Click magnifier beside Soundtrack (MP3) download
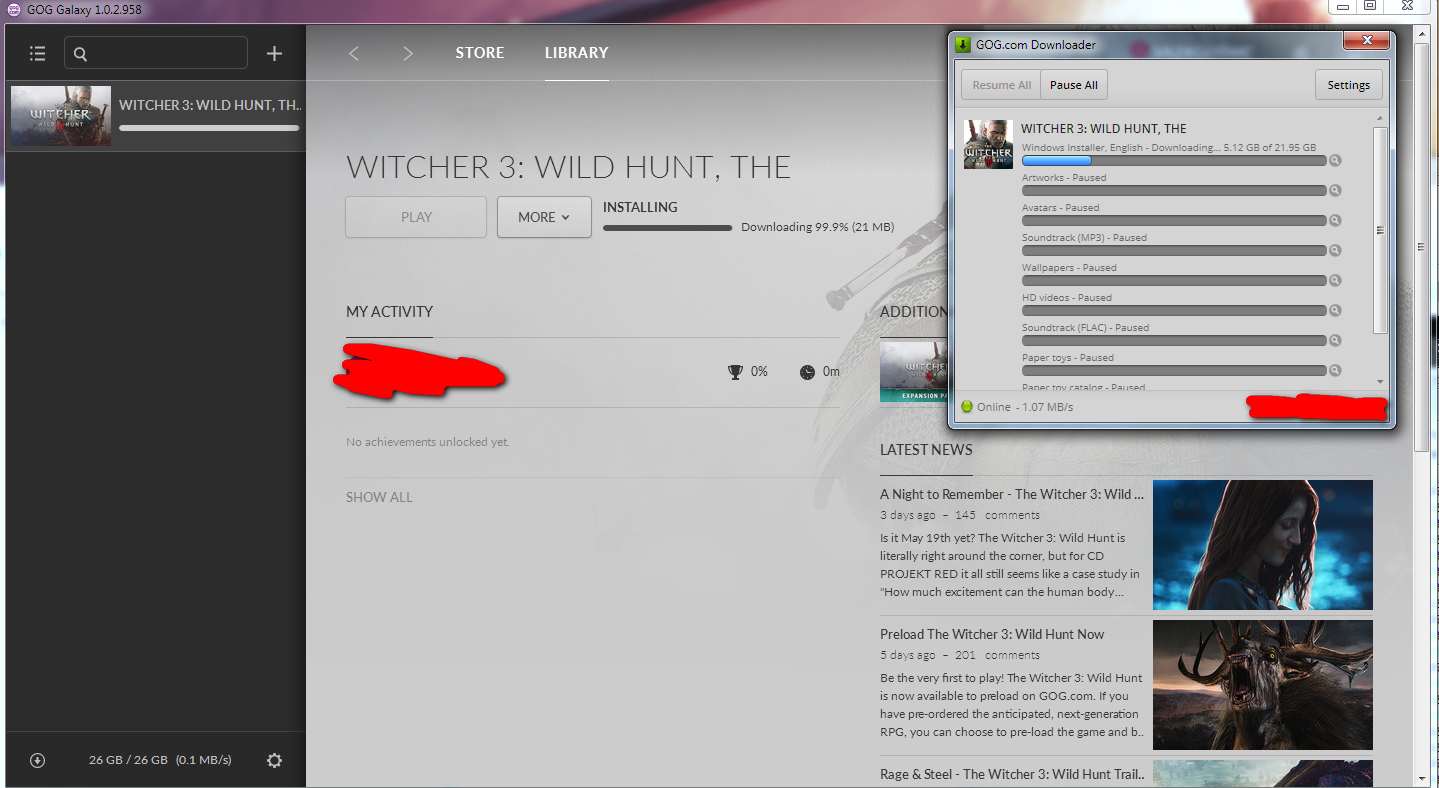 pyautogui.click(x=1335, y=250)
